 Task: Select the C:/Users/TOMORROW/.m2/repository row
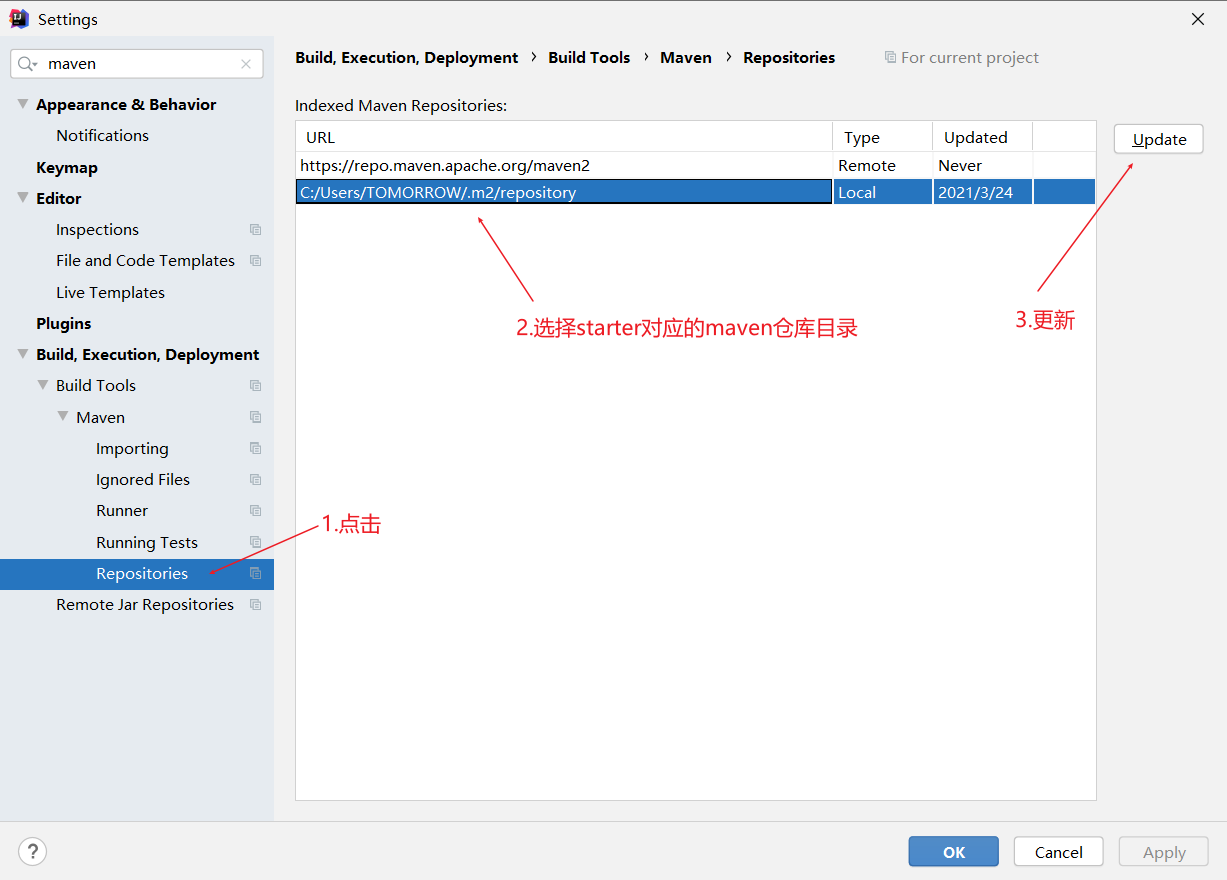[x=696, y=192]
